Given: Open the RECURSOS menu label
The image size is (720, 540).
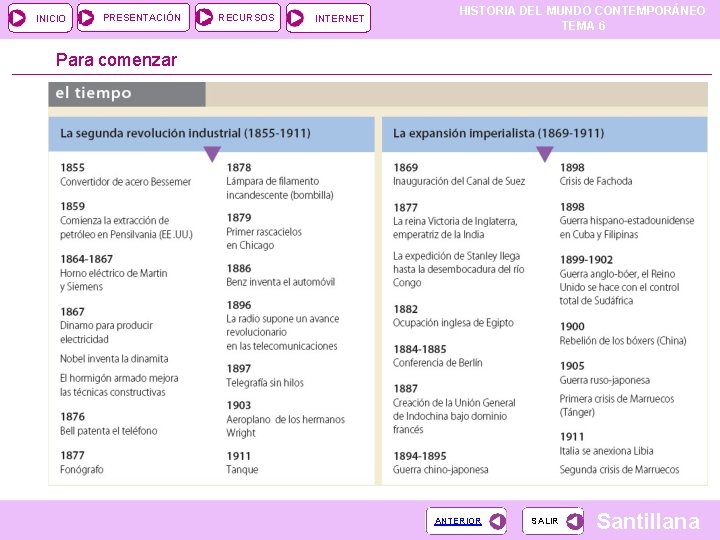Looking at the screenshot, I should (x=246, y=17).
